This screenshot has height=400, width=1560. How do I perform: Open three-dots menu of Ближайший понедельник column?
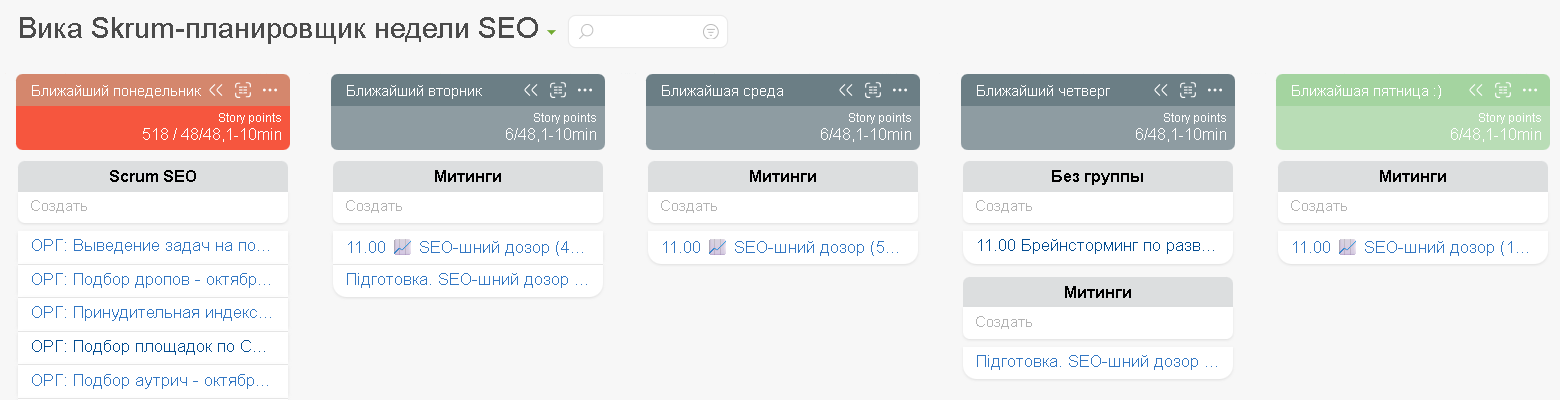[270, 90]
